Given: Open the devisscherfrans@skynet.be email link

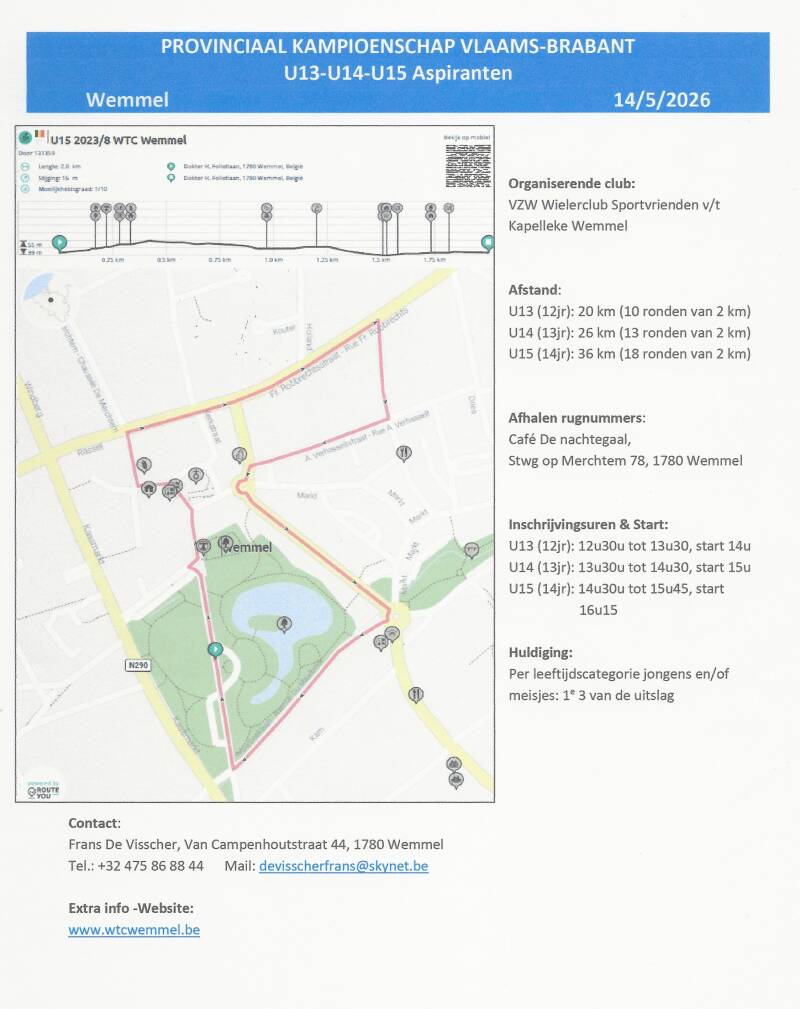Looking at the screenshot, I should coord(343,866).
